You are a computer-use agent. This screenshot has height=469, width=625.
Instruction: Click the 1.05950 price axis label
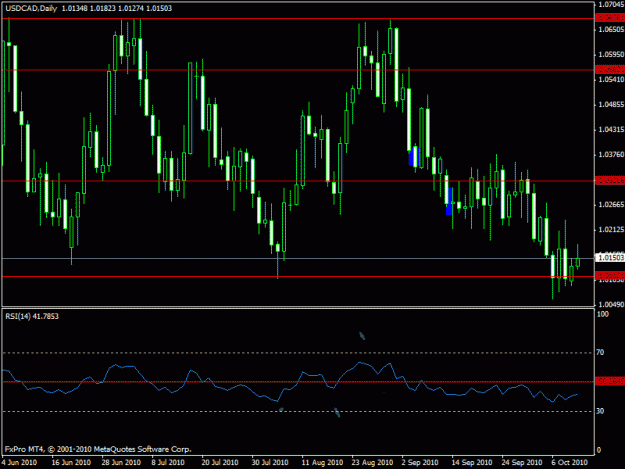[611, 55]
